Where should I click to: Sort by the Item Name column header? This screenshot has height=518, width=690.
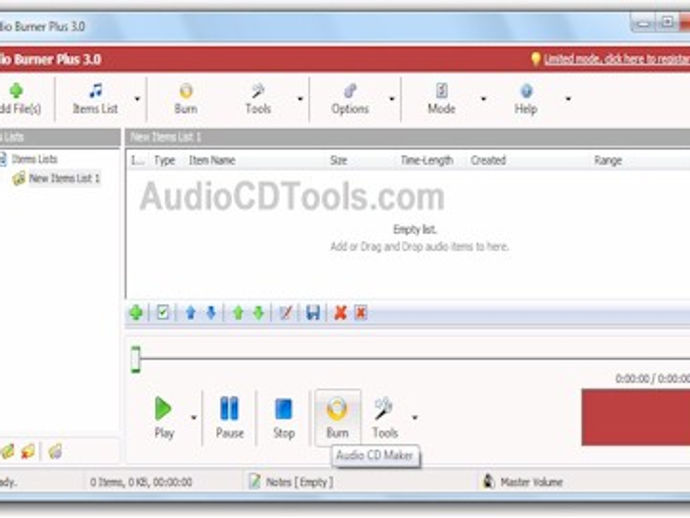(x=212, y=160)
